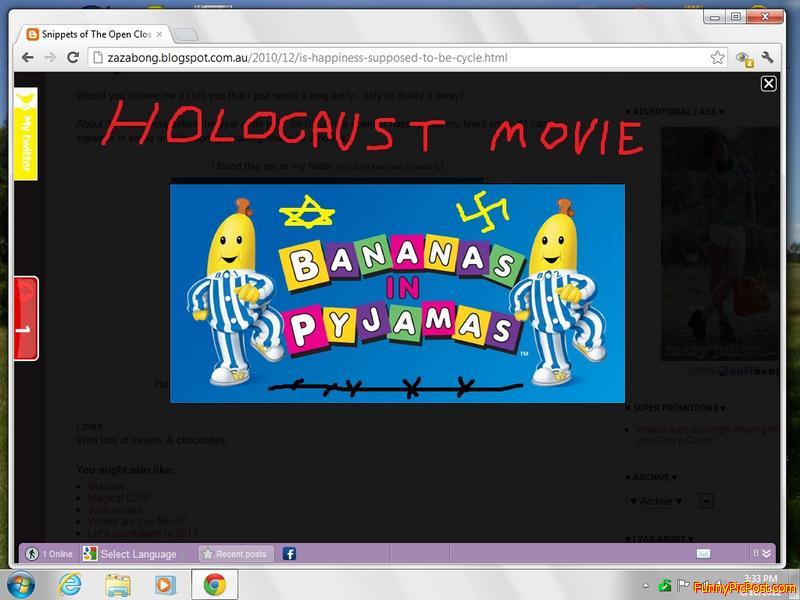The image size is (800, 600).
Task: Open Internet Explorer from the taskbar
Action: tap(70, 583)
